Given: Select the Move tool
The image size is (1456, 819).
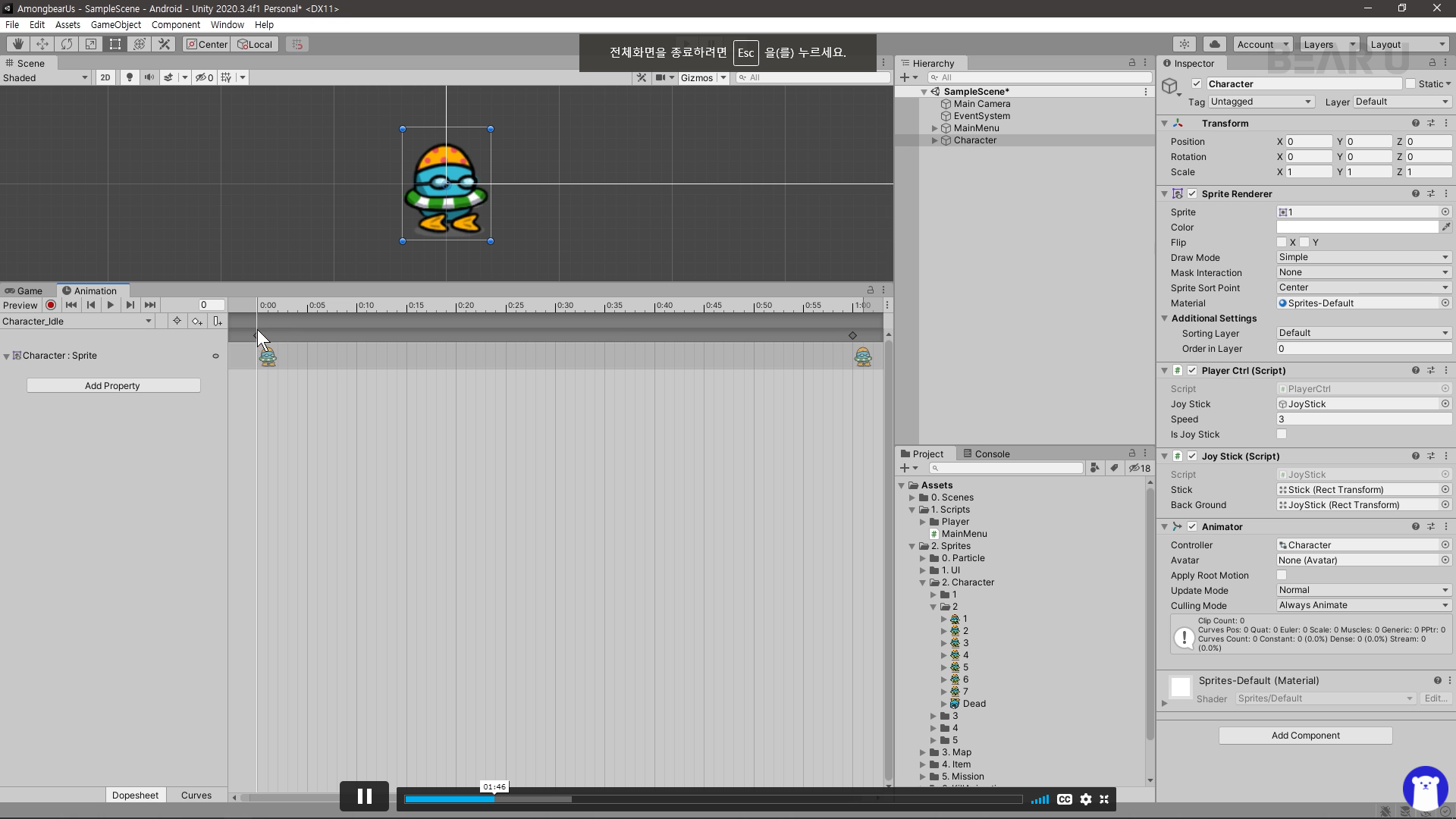Looking at the screenshot, I should (x=42, y=44).
